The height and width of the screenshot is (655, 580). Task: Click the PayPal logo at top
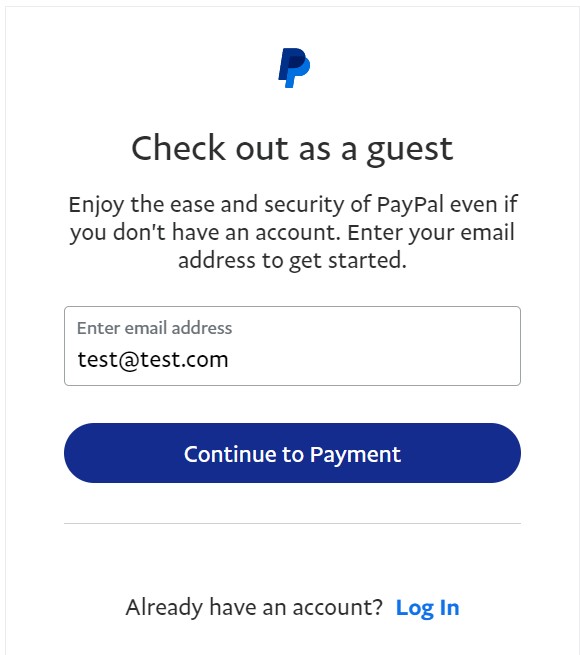[x=294, y=68]
